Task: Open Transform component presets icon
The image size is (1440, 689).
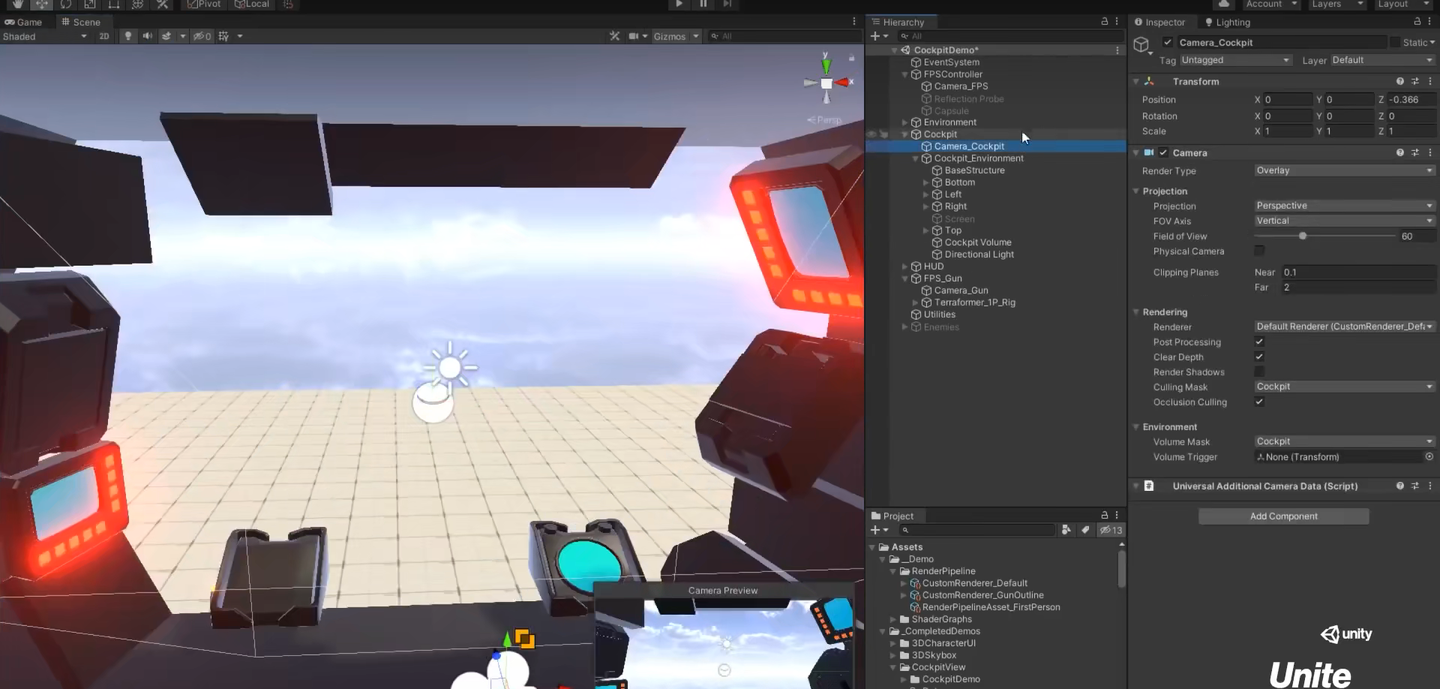Action: (1415, 81)
